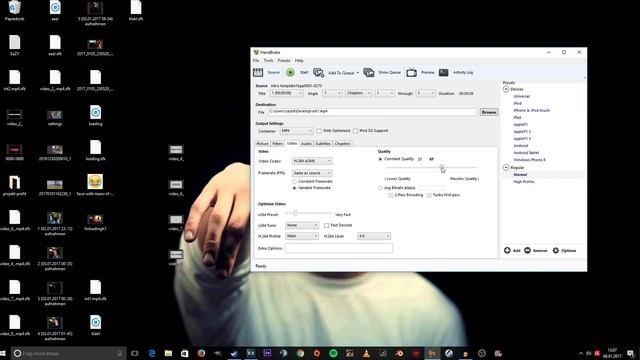Select the settings desktop icon
640x360 pixels.
pyautogui.click(x=55, y=115)
